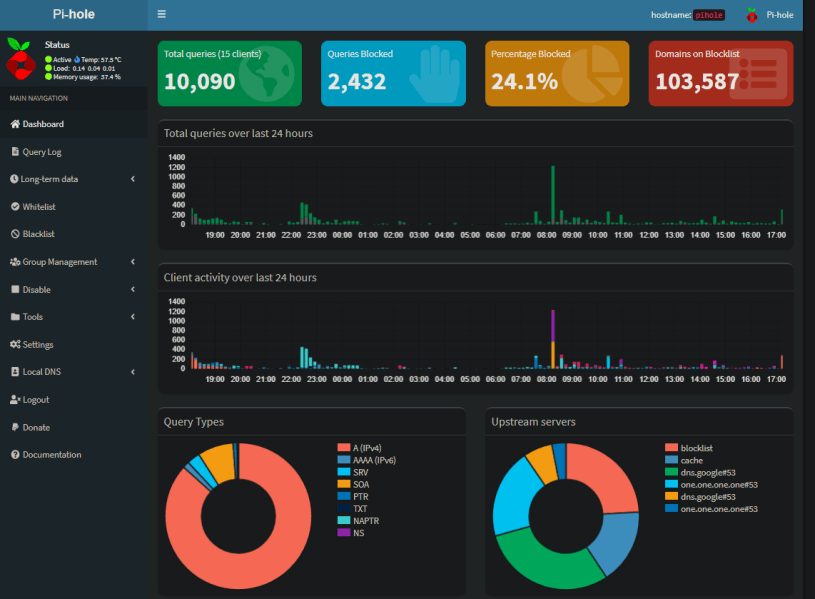Click the Dashboard home icon
This screenshot has height=599, width=815.
tap(15, 124)
